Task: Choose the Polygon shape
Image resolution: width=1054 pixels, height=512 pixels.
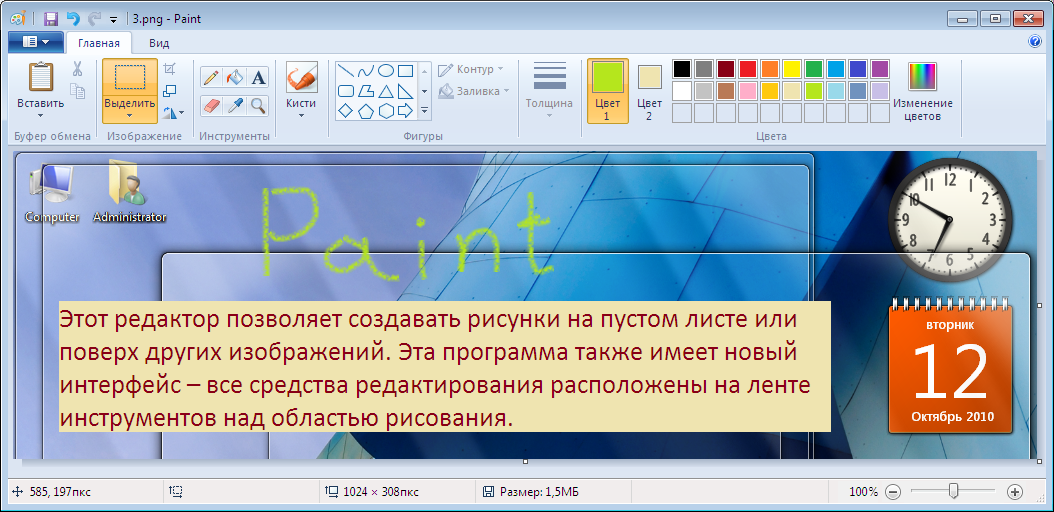Action: (x=366, y=91)
